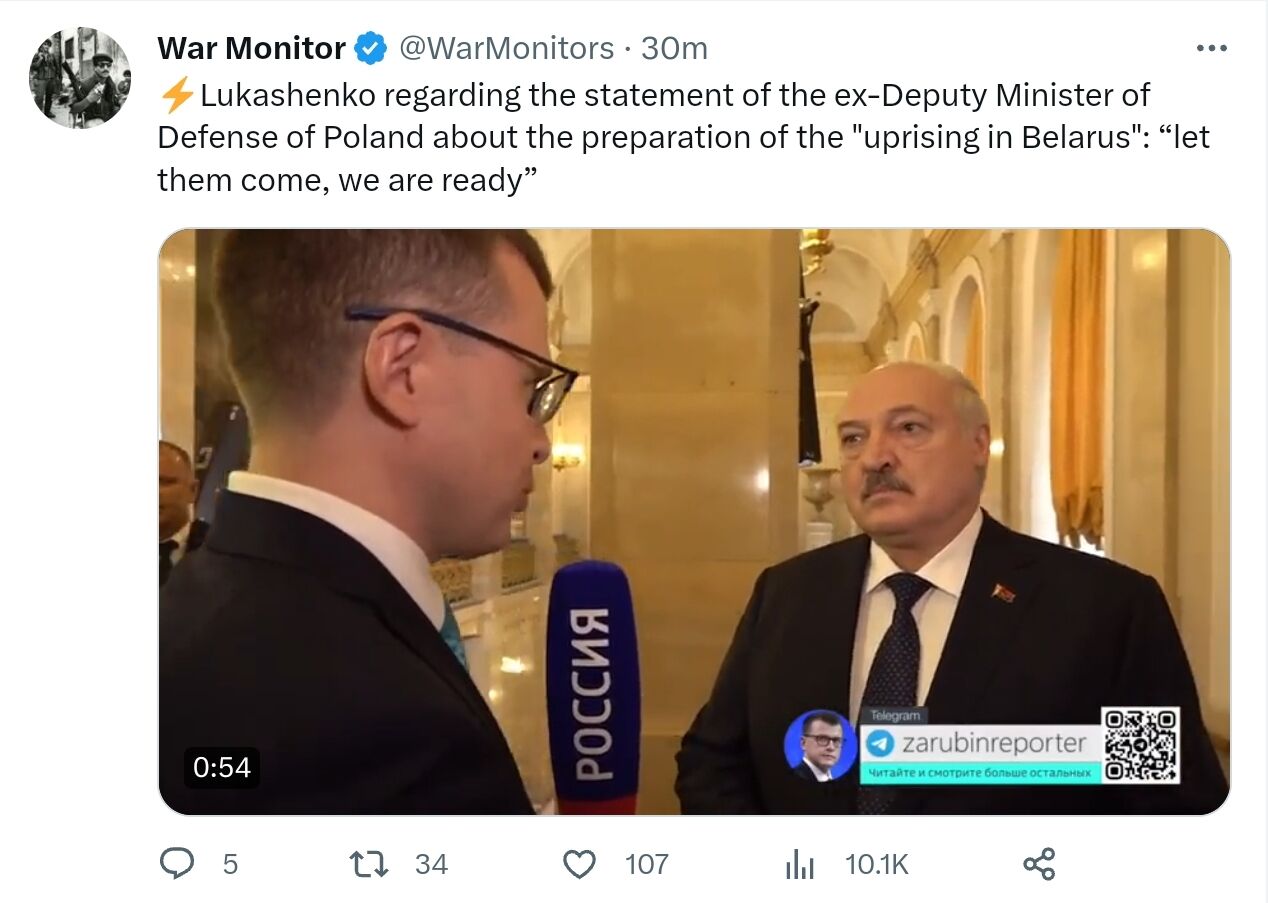Click the 107 likes count
Screen dimensions: 1268x903
tap(646, 864)
